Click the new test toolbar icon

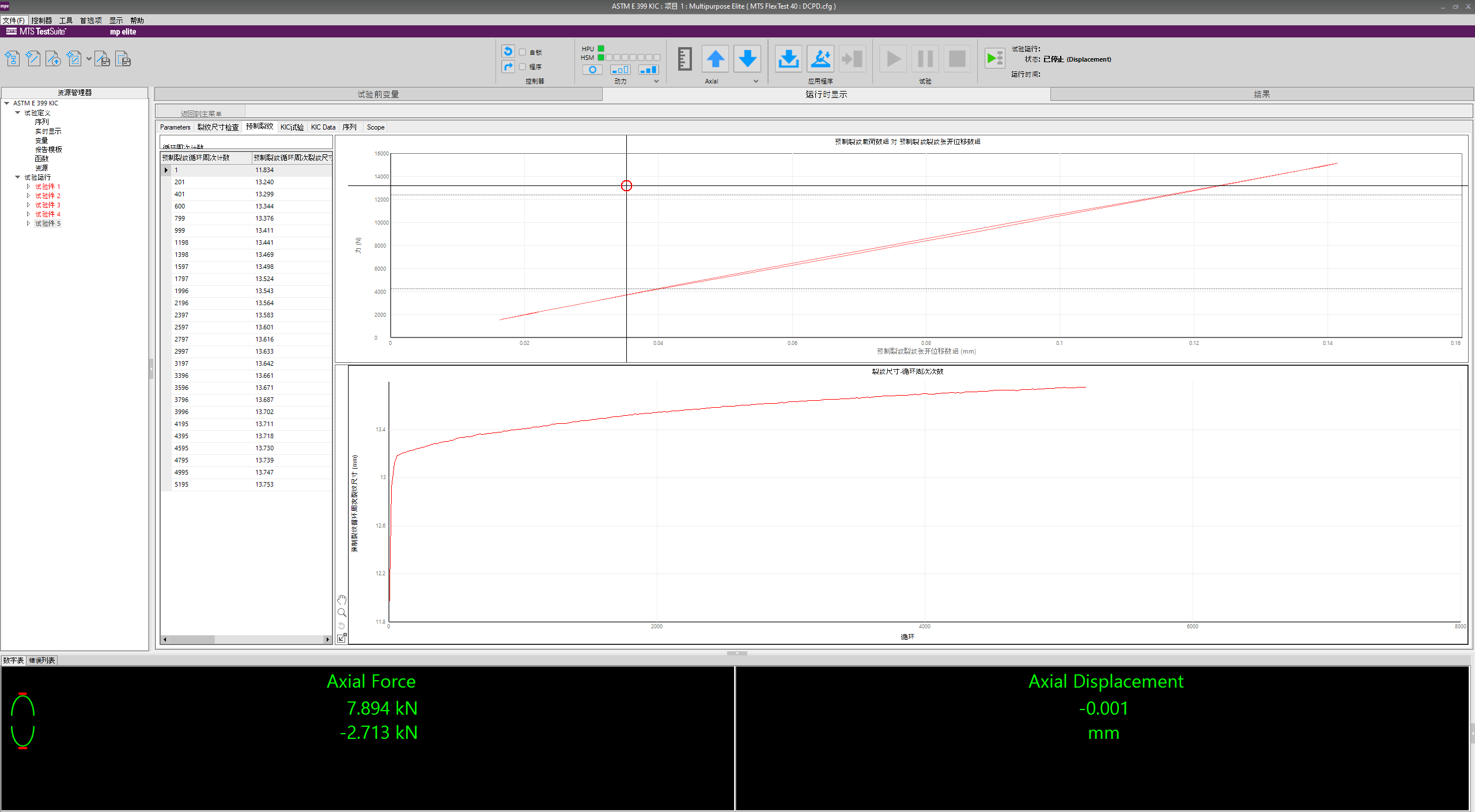coord(12,59)
